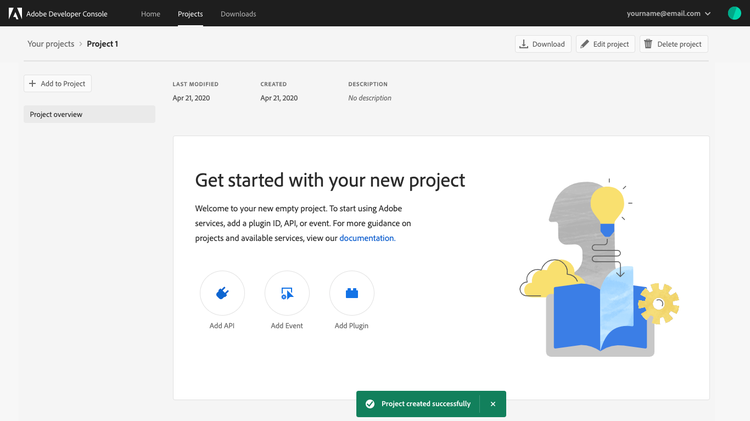Click the user profile avatar
This screenshot has width=750, height=421.
(x=734, y=14)
